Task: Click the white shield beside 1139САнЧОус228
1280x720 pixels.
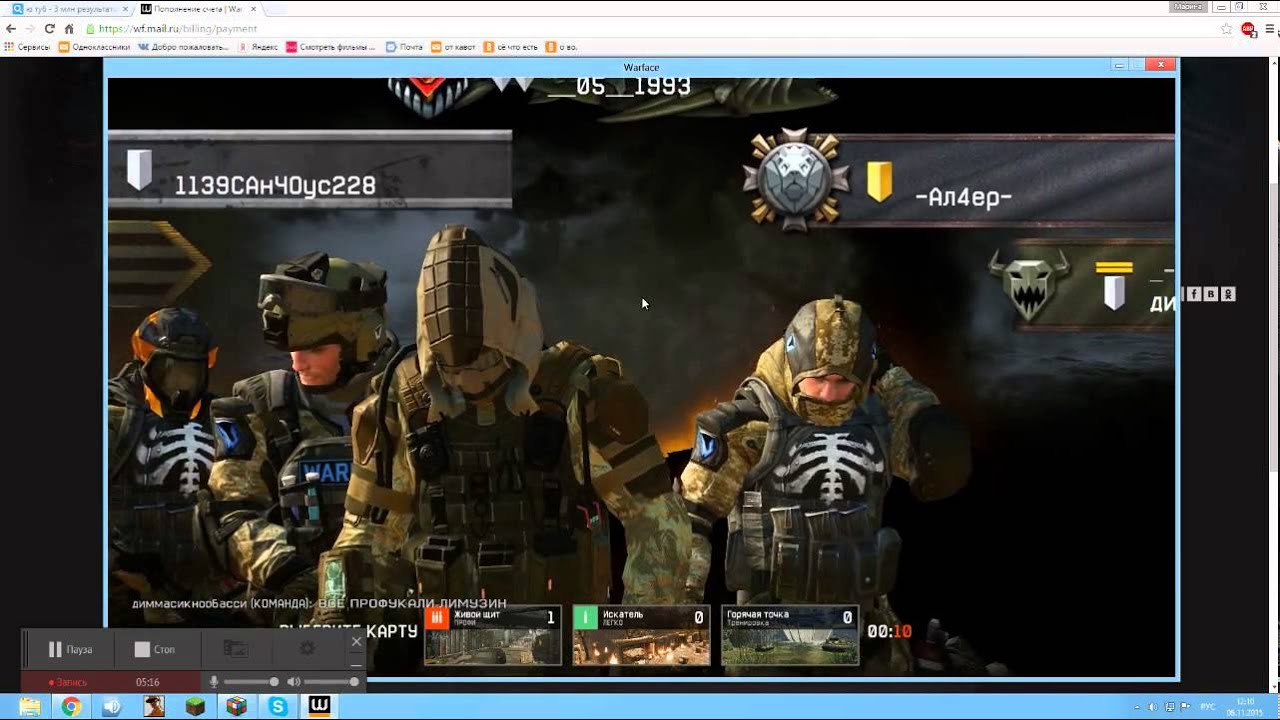Action: (139, 170)
